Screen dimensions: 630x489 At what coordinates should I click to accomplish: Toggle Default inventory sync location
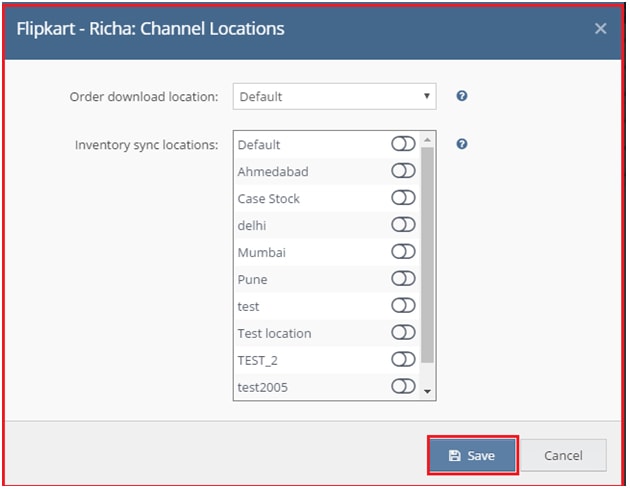[403, 144]
